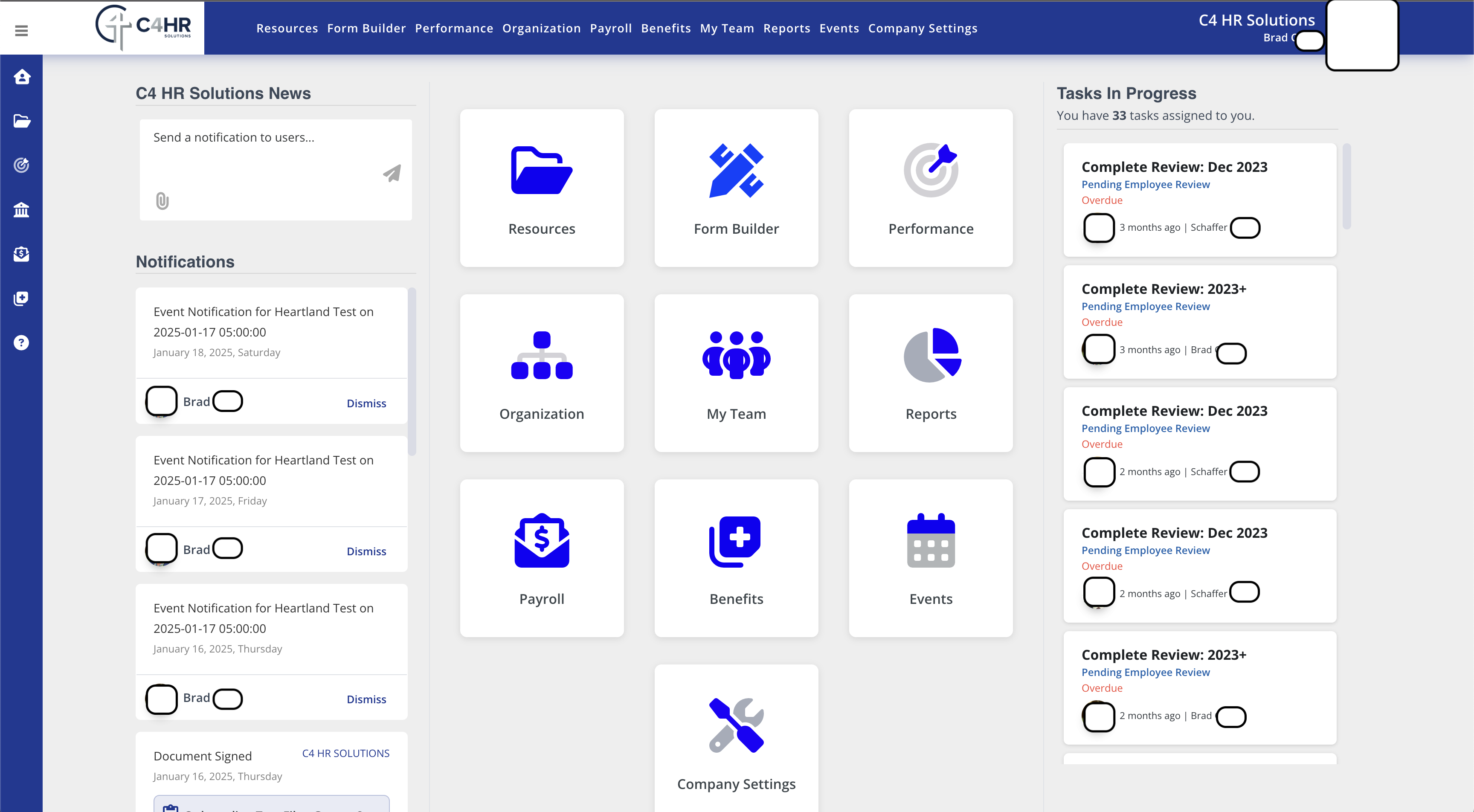Select My Team in top navigation
The image size is (1474, 812).
727,28
